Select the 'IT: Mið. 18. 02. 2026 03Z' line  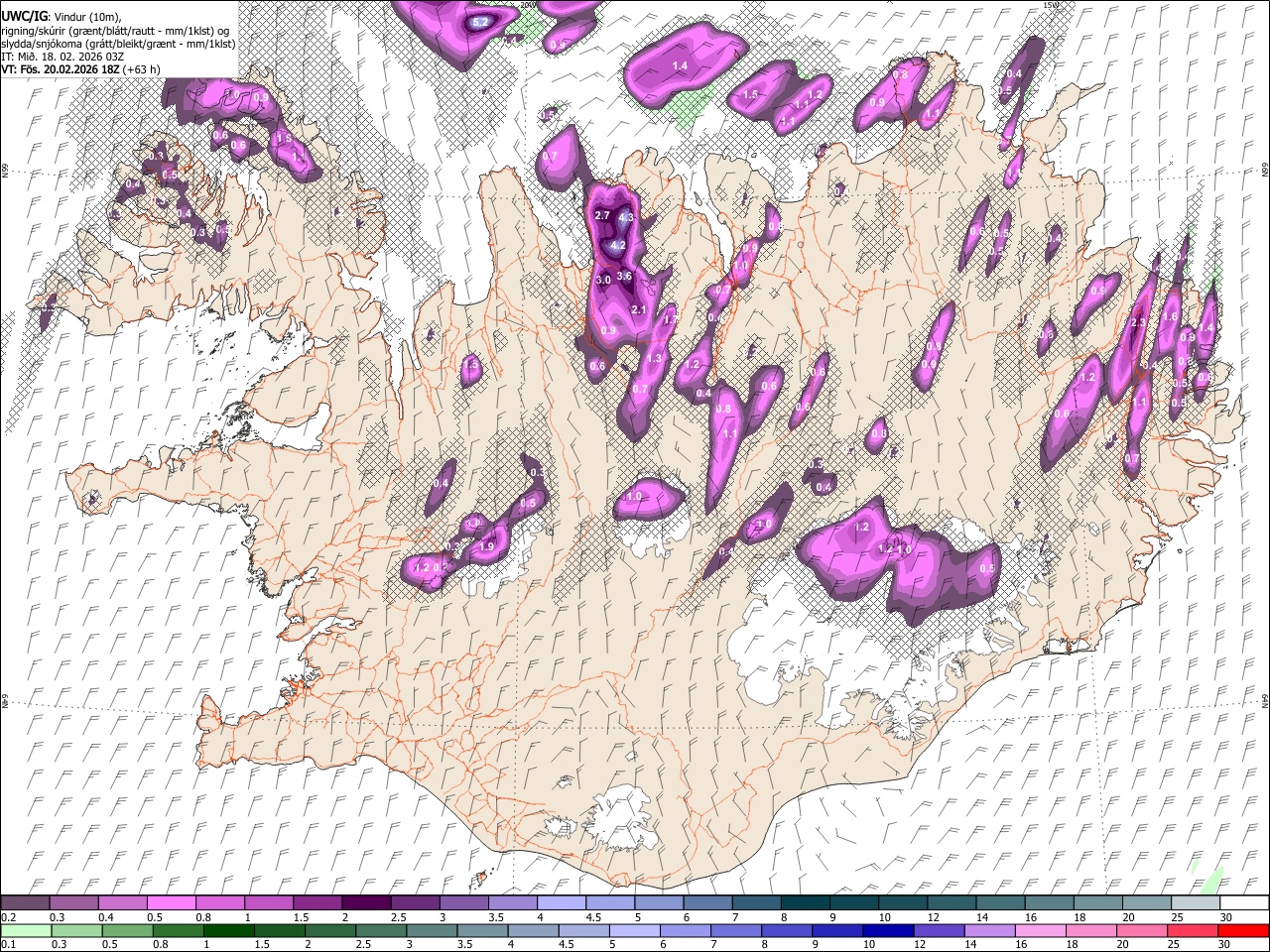[x=63, y=57]
